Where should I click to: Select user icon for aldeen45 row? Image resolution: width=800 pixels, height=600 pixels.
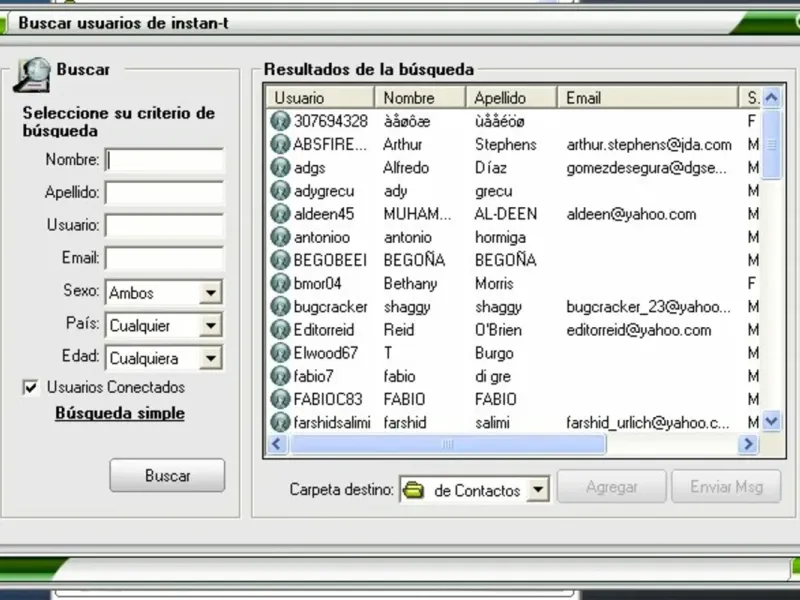[280, 214]
